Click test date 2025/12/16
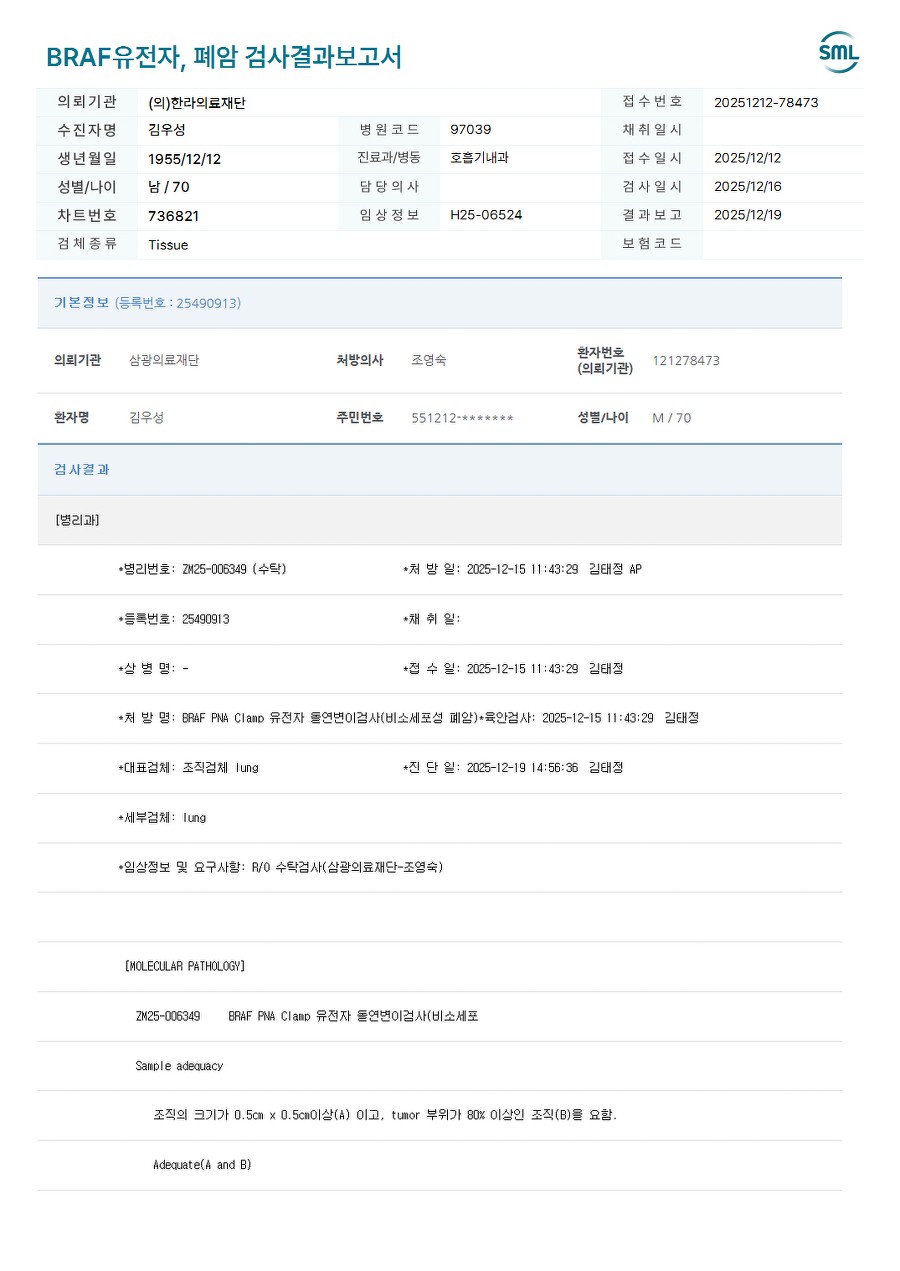The width and height of the screenshot is (900, 1271). [748, 187]
